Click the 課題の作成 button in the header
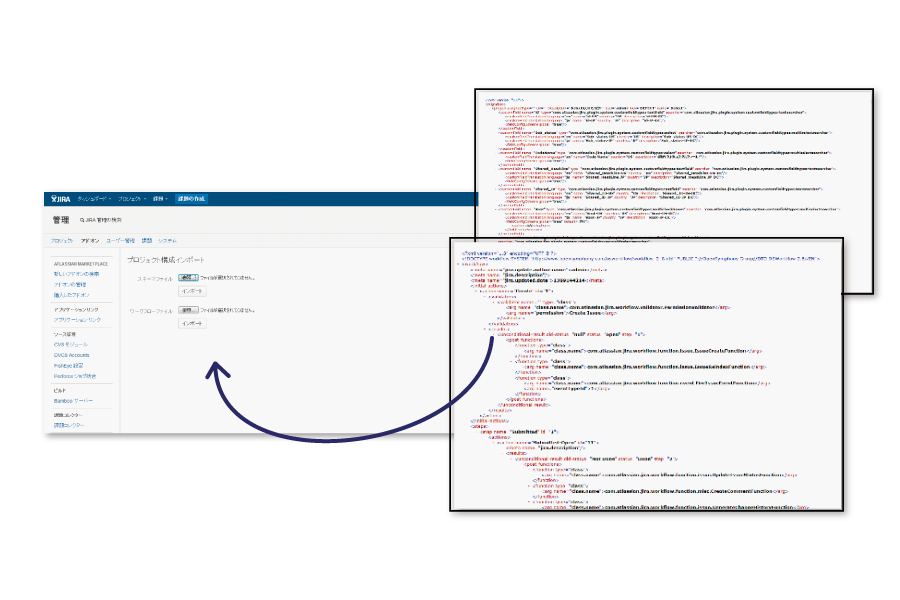The image size is (900, 600). (191, 199)
